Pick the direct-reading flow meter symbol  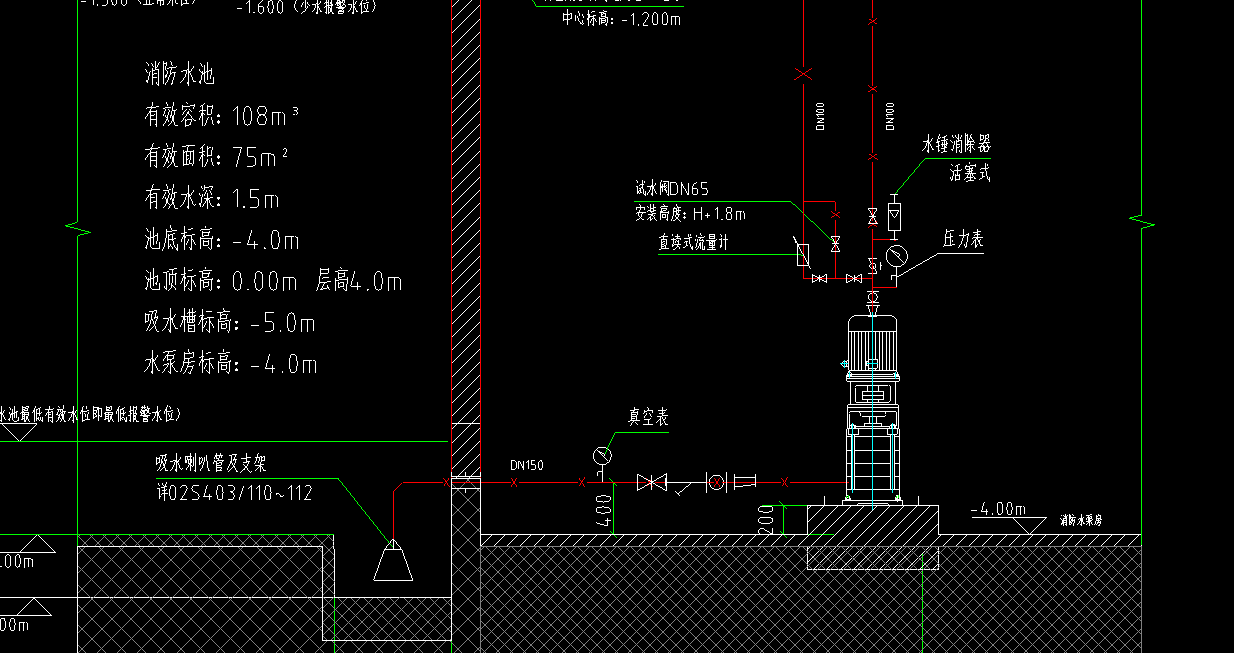802,253
